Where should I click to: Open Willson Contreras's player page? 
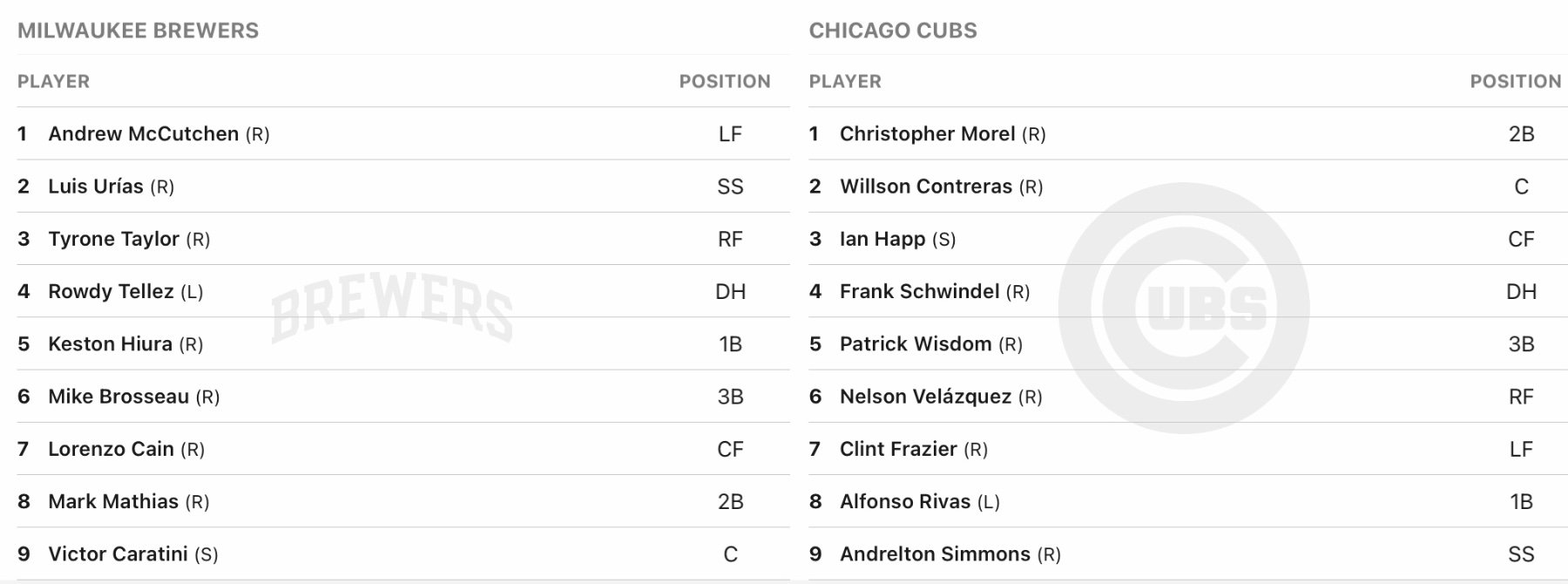point(925,187)
